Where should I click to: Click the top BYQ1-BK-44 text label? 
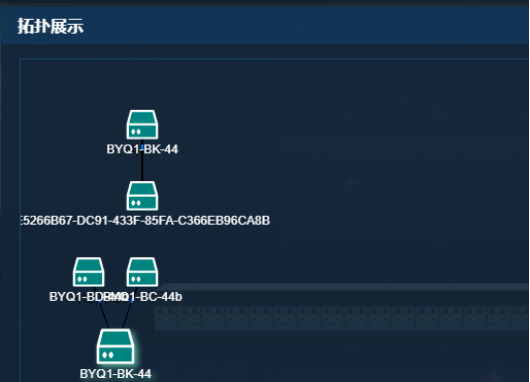click(142, 149)
